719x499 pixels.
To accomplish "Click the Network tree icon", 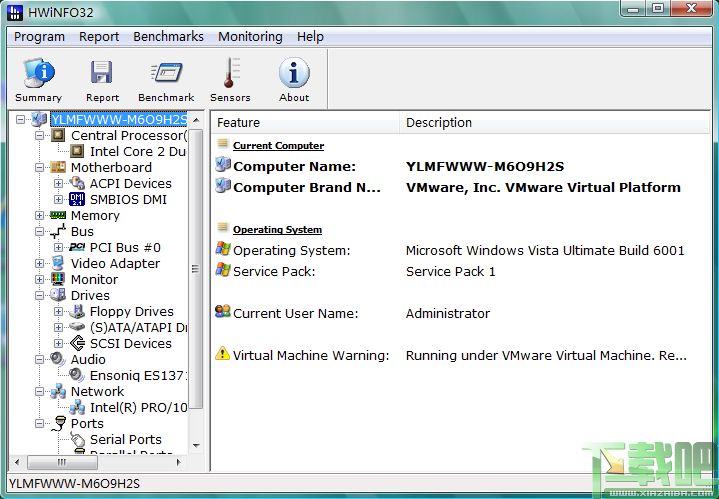I will click(58, 391).
